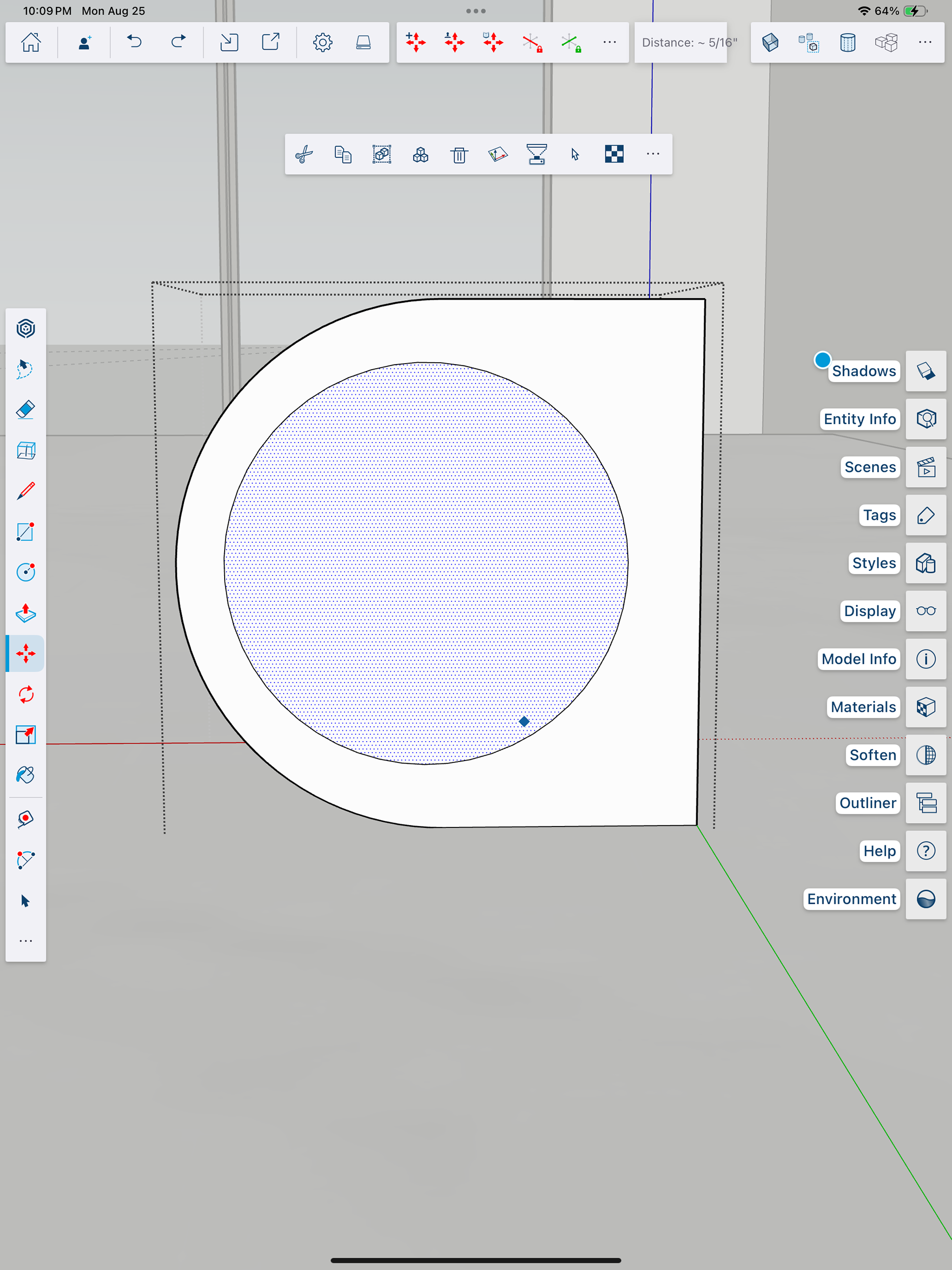Select the Push/Pull tool

click(26, 613)
